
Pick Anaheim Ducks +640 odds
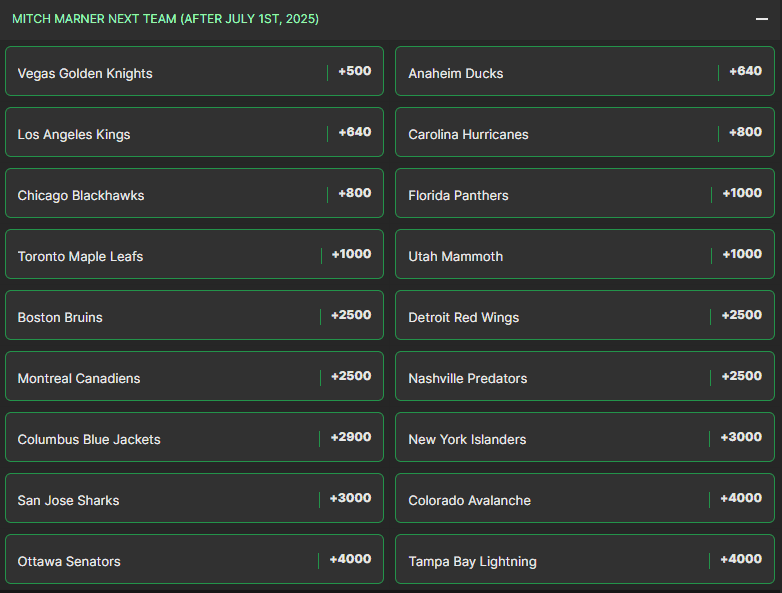[x=584, y=72]
